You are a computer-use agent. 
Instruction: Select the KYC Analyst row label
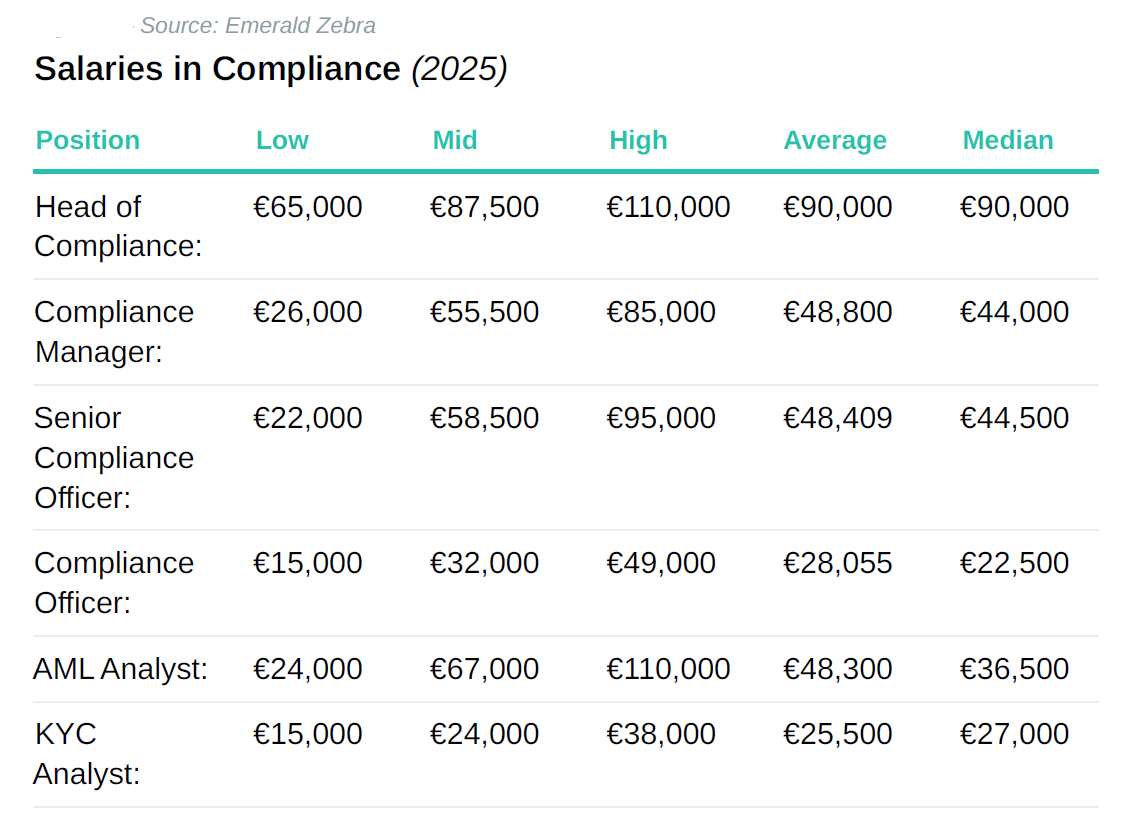tap(86, 754)
